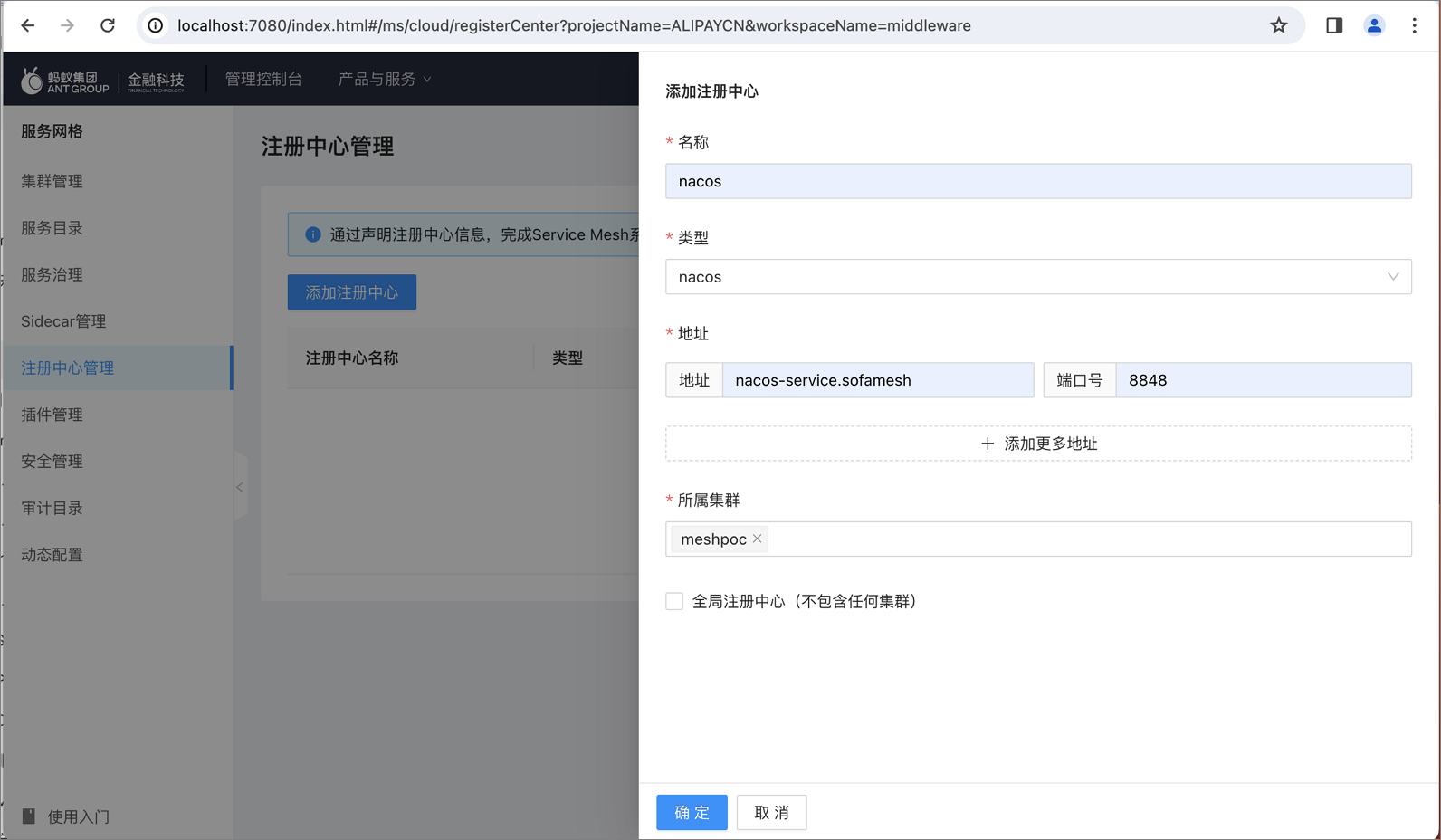1441x840 pixels.
Task: Click the 名称 input containing nacos
Action: click(x=1038, y=181)
